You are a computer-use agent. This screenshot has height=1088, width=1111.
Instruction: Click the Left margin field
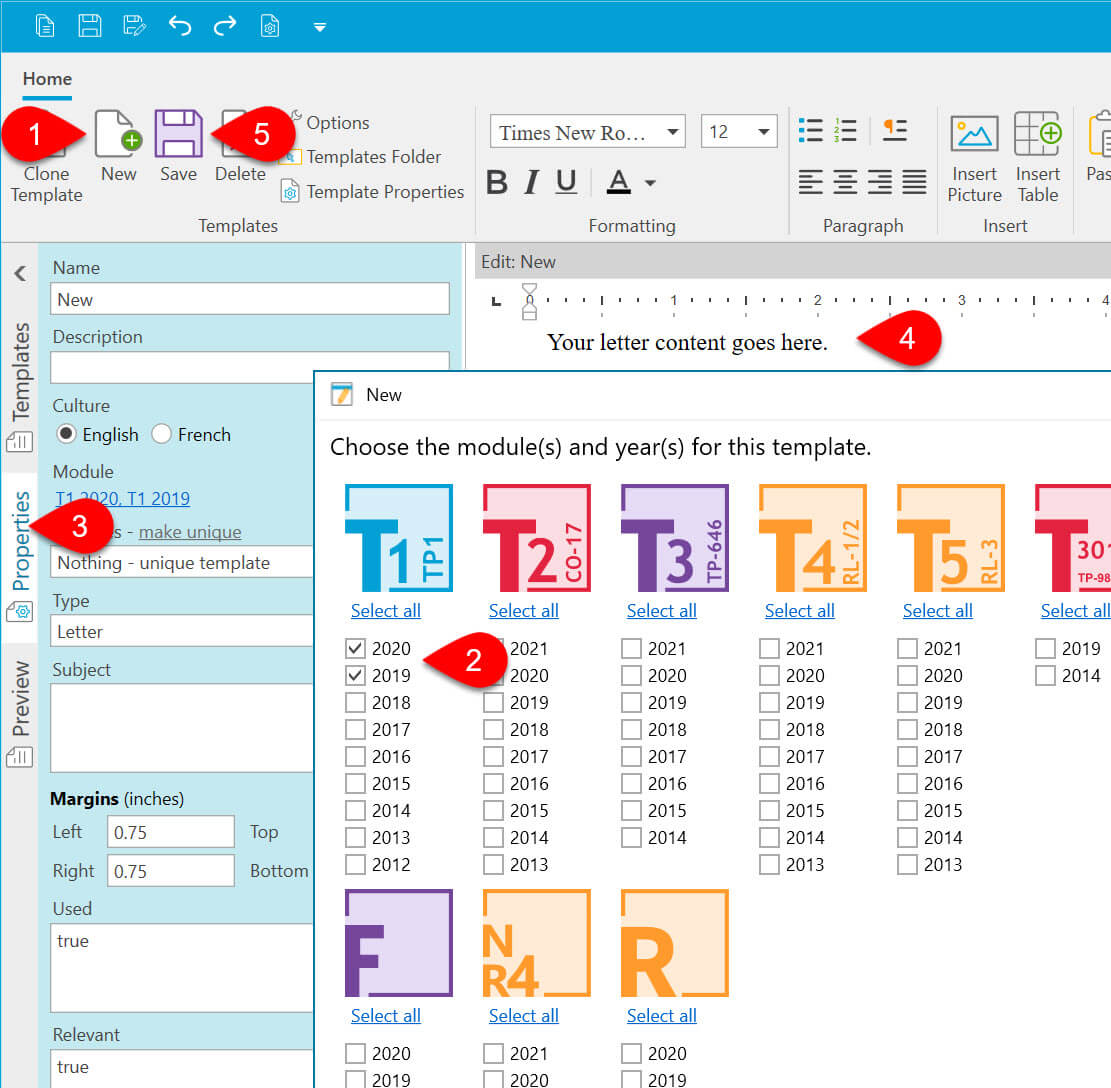pos(171,832)
